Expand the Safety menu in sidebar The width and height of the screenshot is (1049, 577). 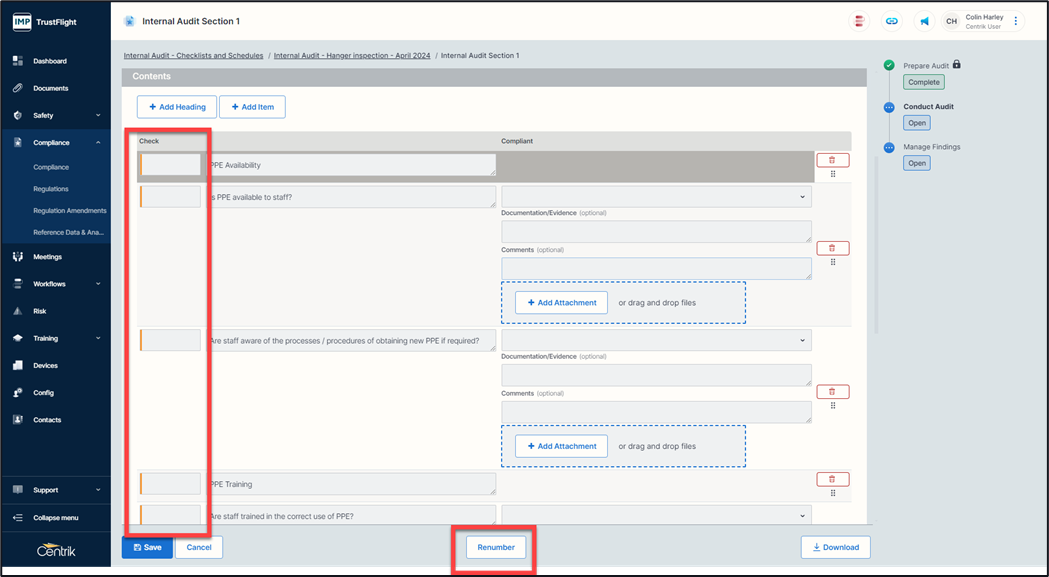(98, 116)
